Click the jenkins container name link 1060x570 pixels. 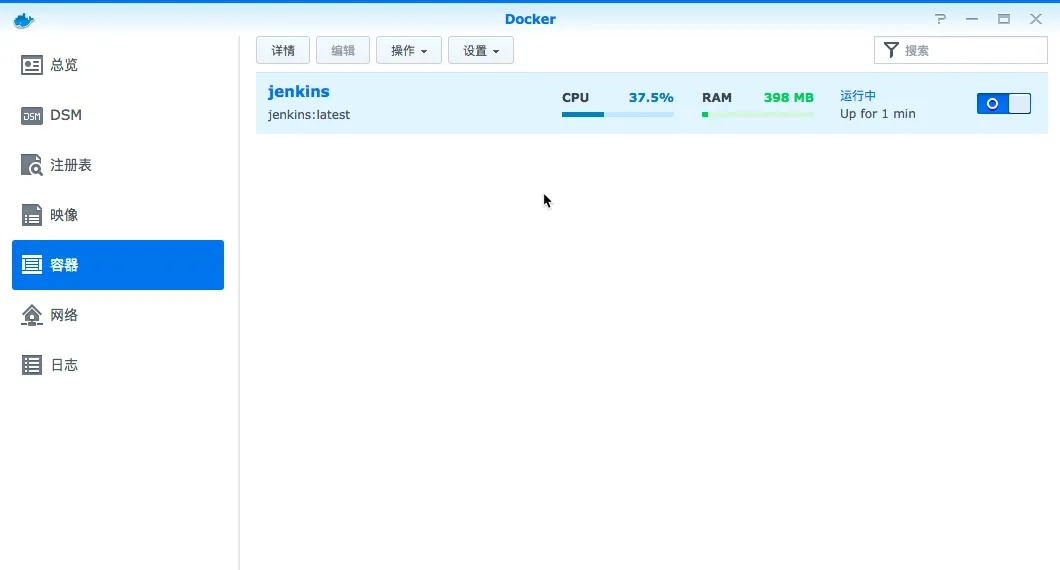298,92
